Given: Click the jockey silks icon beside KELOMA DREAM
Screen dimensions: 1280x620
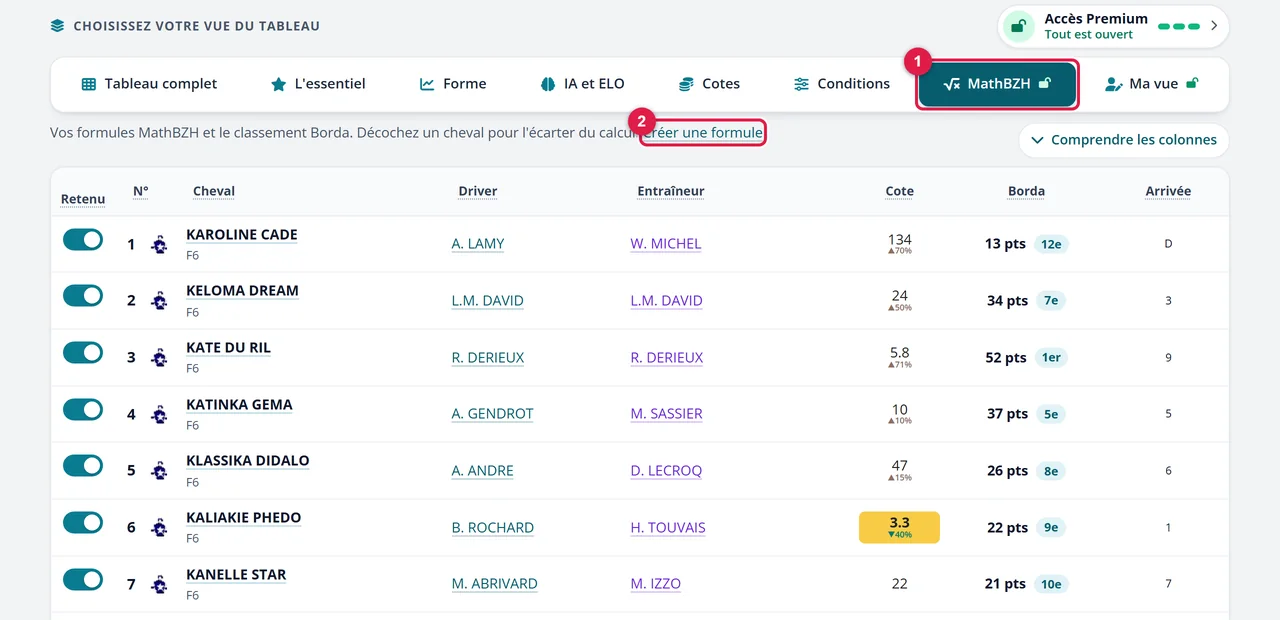Looking at the screenshot, I should coord(159,300).
